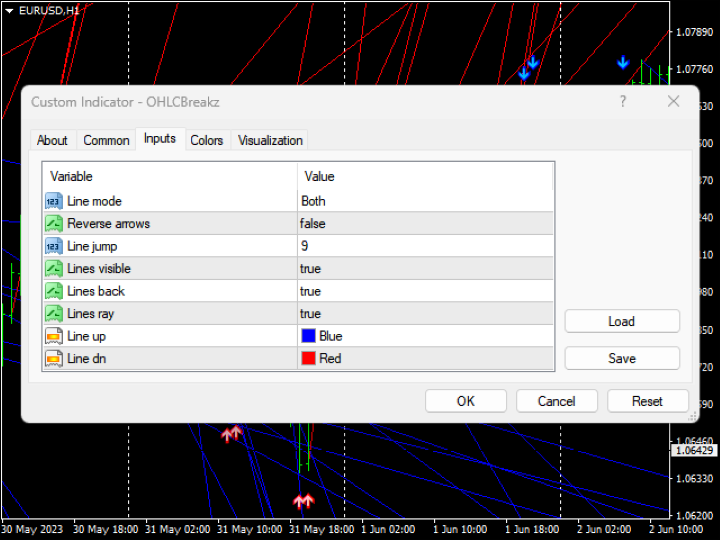Image resolution: width=720 pixels, height=540 pixels.
Task: Toggle the Lines visible true value
Action: (425, 269)
